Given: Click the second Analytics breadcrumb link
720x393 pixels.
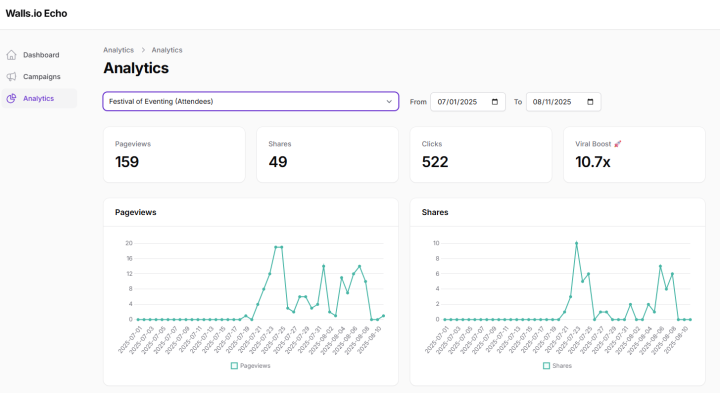Looking at the screenshot, I should [167, 50].
